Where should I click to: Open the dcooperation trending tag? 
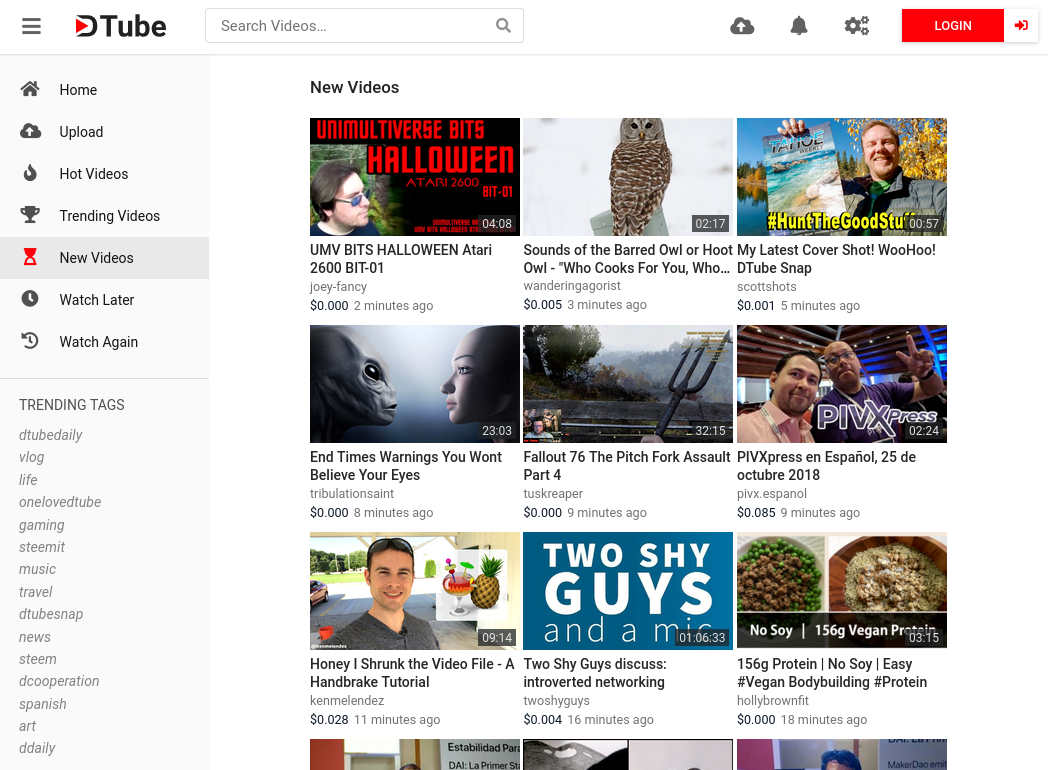59,681
